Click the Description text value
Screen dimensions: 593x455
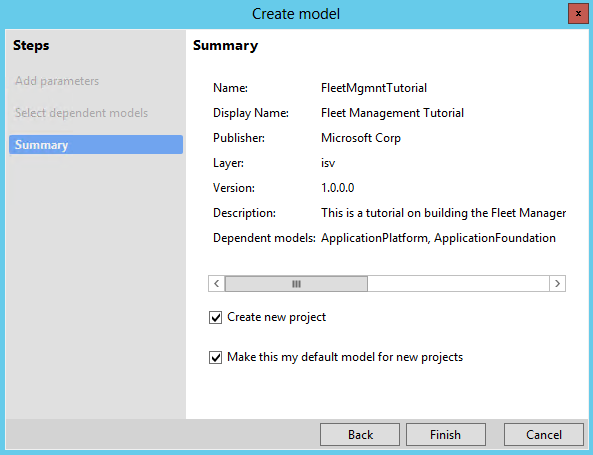(x=443, y=213)
